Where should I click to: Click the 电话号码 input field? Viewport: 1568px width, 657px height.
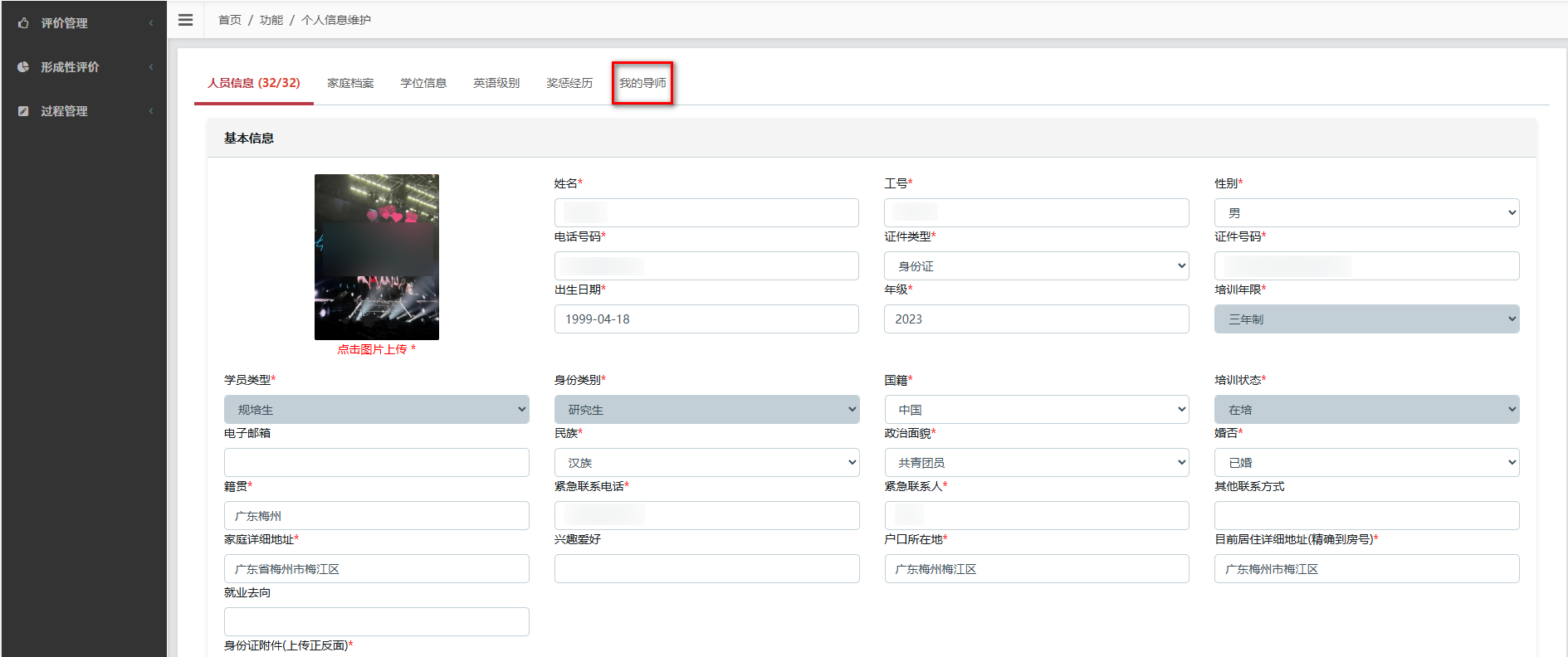pyautogui.click(x=706, y=265)
